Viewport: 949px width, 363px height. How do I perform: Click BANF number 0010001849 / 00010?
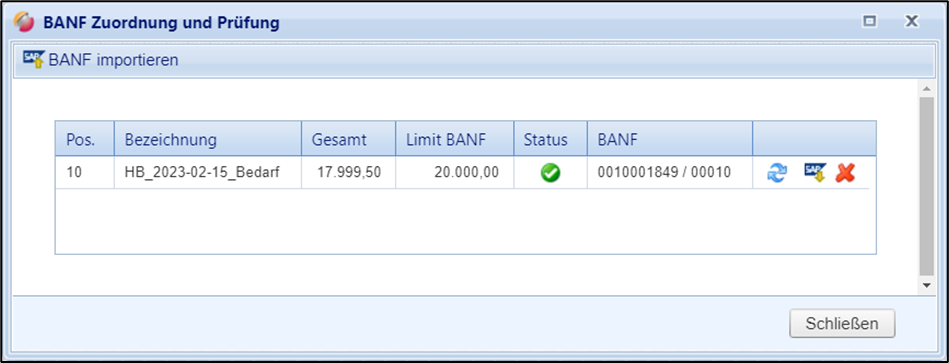tap(664, 172)
